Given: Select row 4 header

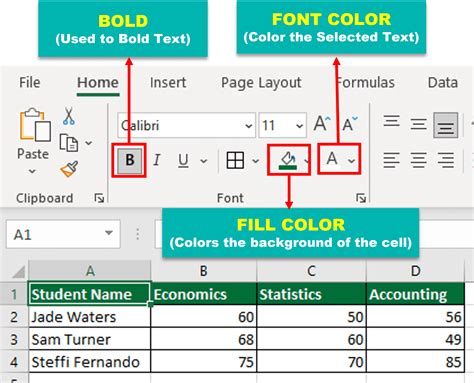Looking at the screenshot, I should click(x=14, y=362).
